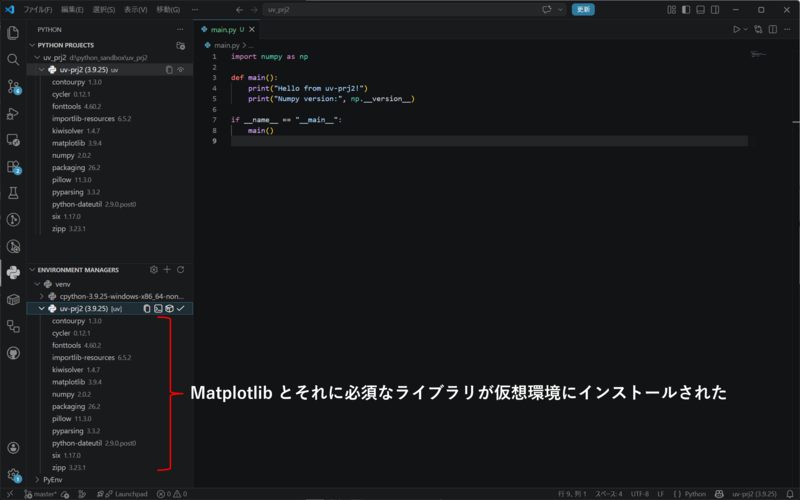Click the master branch in status bar
Viewport: 800px width, 500px height.
[x=41, y=494]
